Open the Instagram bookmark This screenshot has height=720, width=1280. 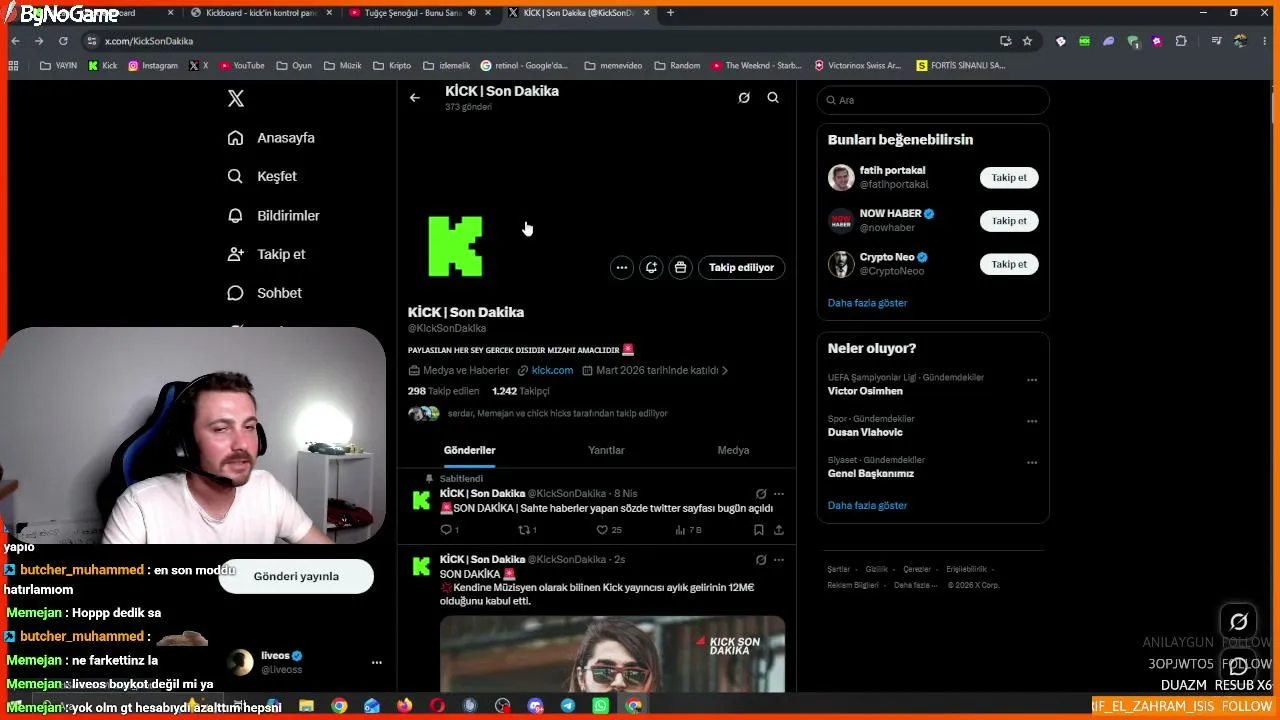(x=153, y=66)
